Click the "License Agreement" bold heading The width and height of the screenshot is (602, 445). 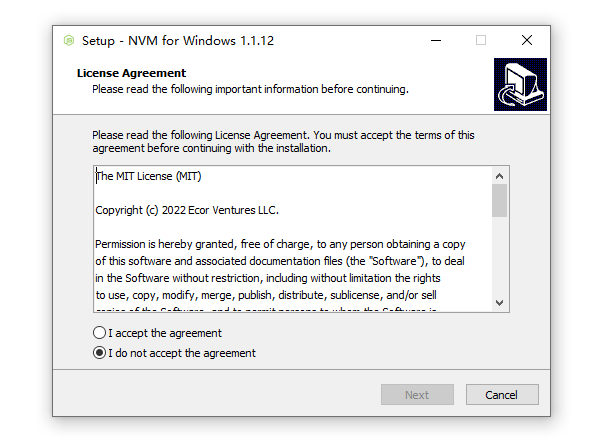coord(131,73)
